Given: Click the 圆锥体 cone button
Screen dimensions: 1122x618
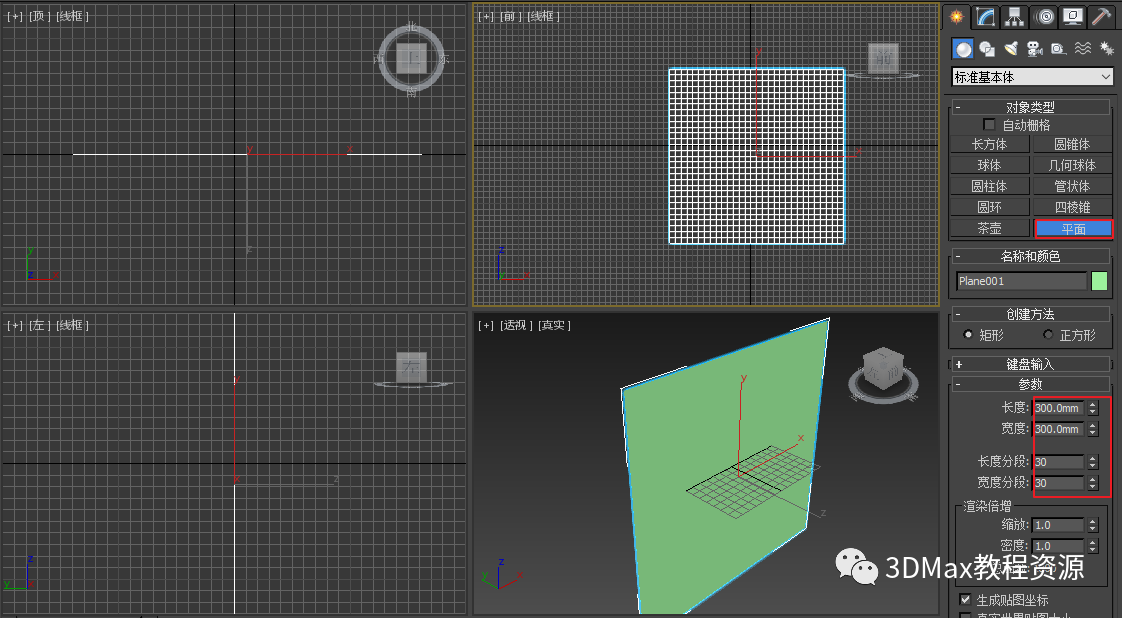Looking at the screenshot, I should click(x=1072, y=144).
